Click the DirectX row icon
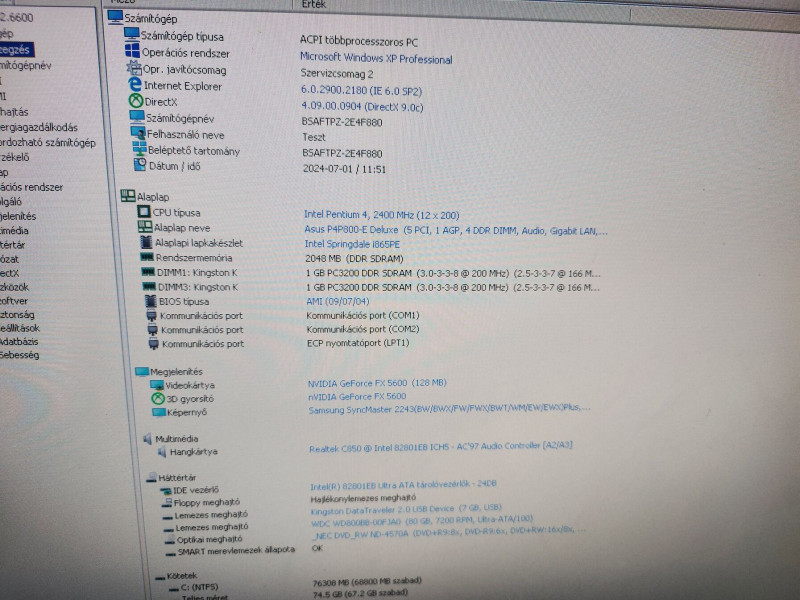800x600 pixels. point(136,101)
